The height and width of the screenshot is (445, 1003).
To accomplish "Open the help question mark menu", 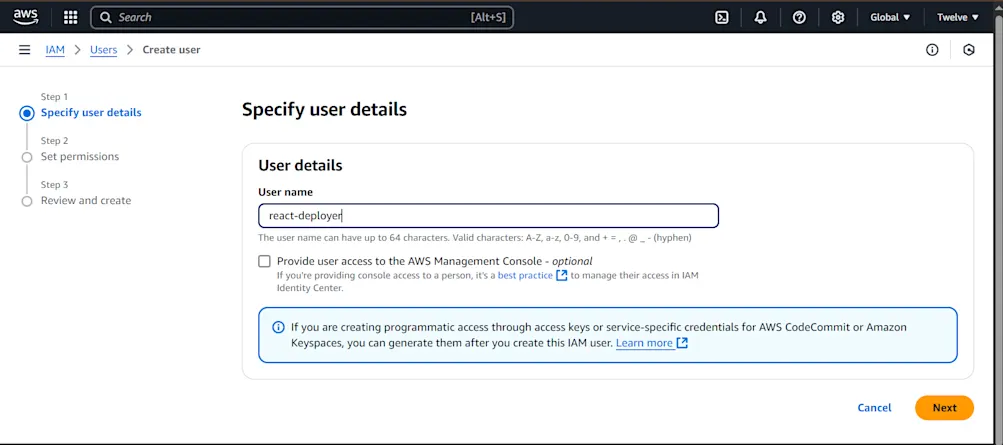I will (799, 17).
